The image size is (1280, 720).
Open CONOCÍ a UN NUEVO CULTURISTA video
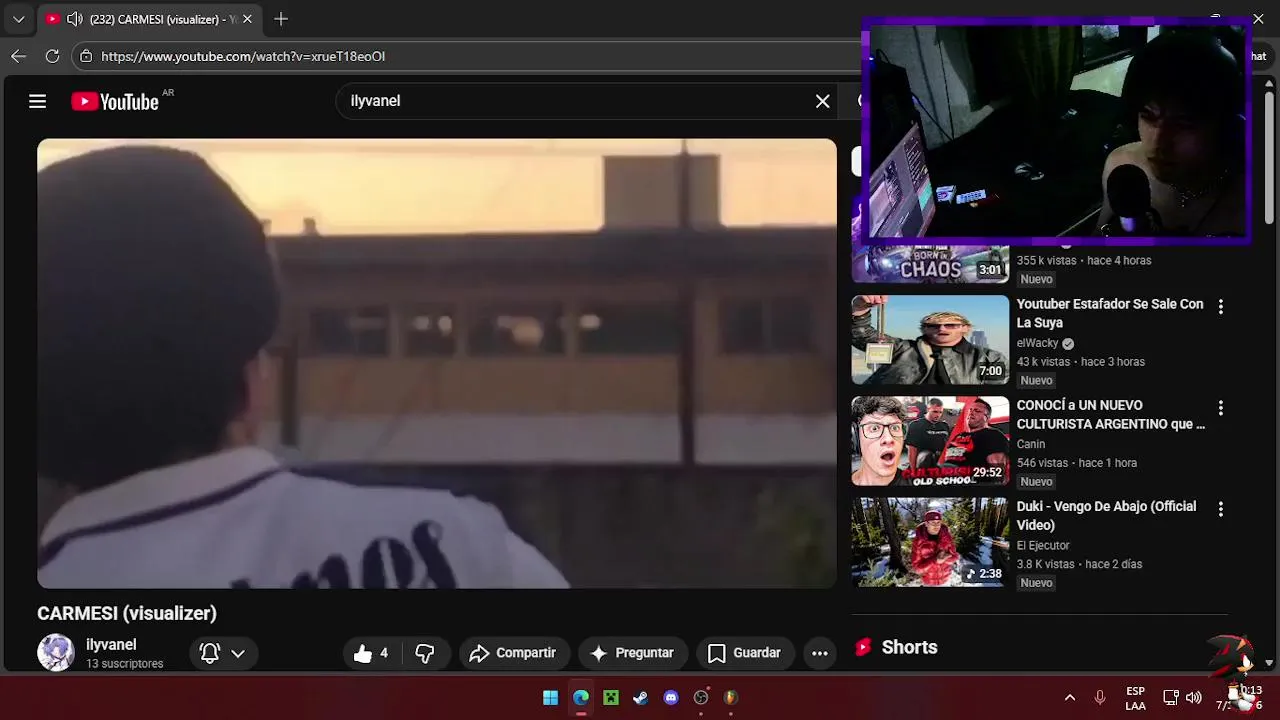(x=1110, y=414)
